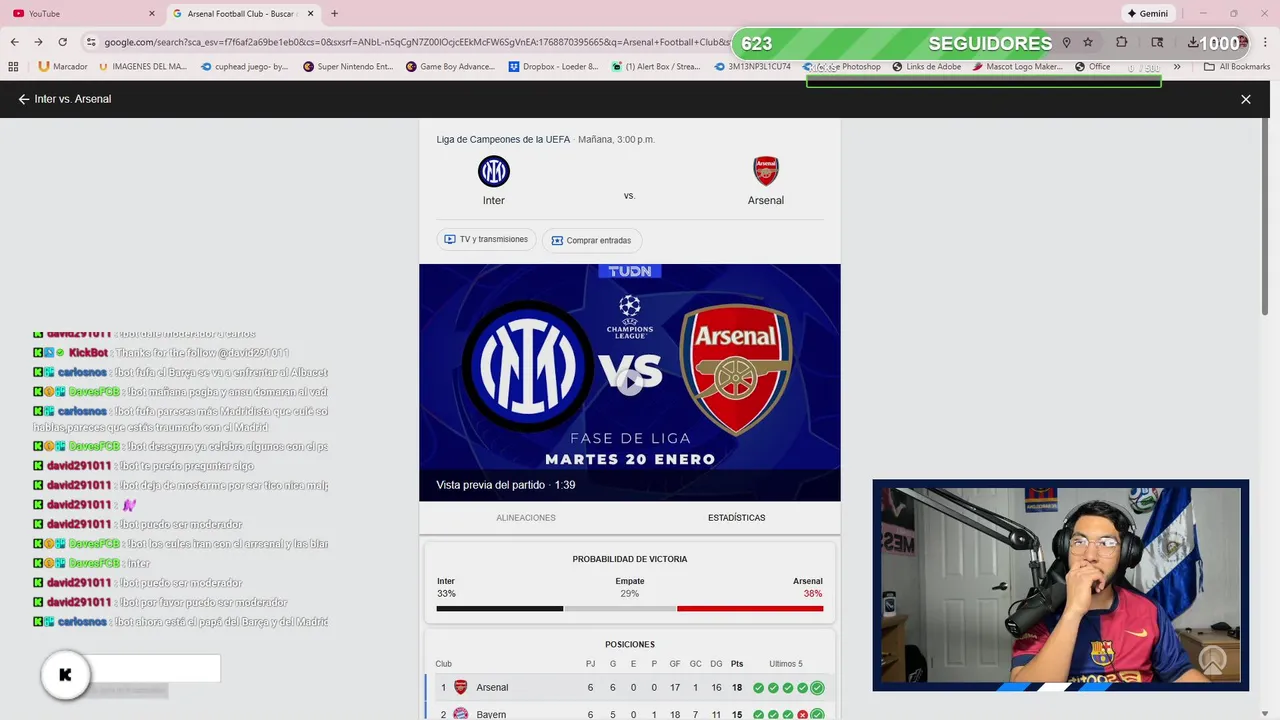This screenshot has height=720, width=1280.
Task: Go back in browser history
Action: click(15, 42)
